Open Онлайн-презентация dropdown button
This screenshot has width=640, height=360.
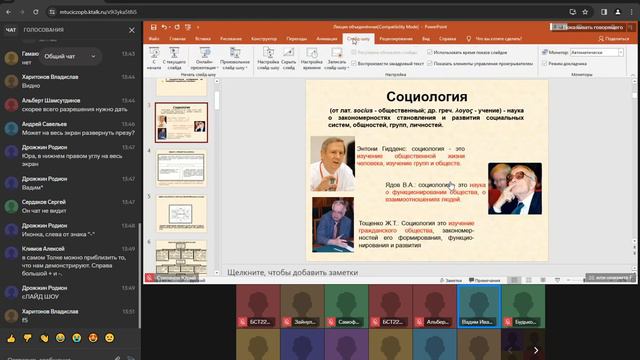pos(205,58)
